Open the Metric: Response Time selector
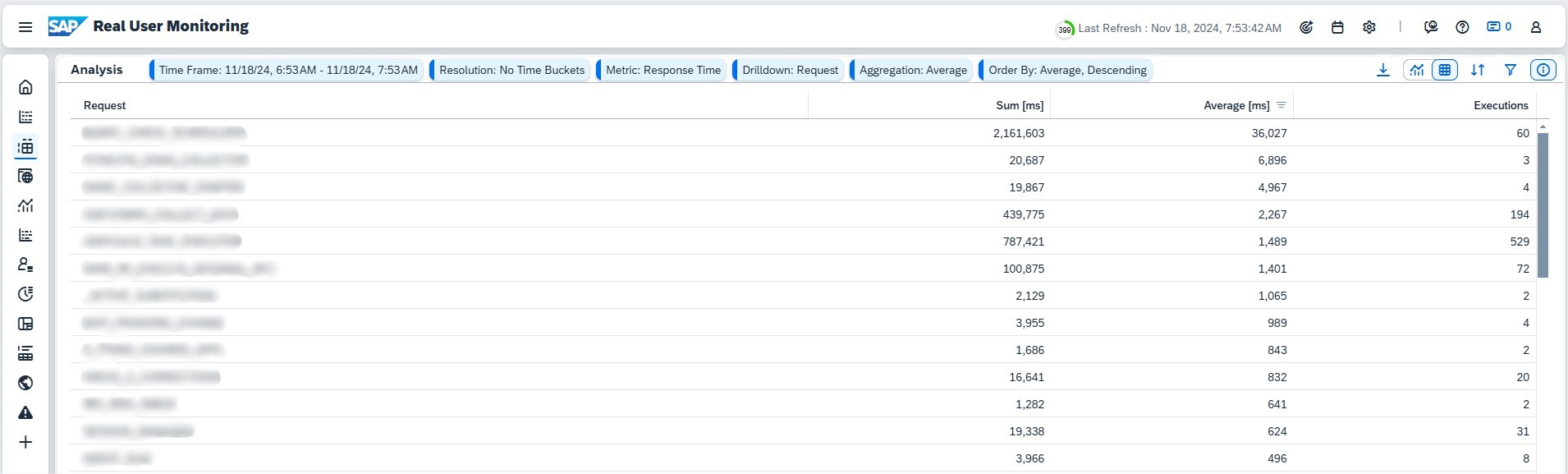The image size is (1568, 474). point(663,70)
